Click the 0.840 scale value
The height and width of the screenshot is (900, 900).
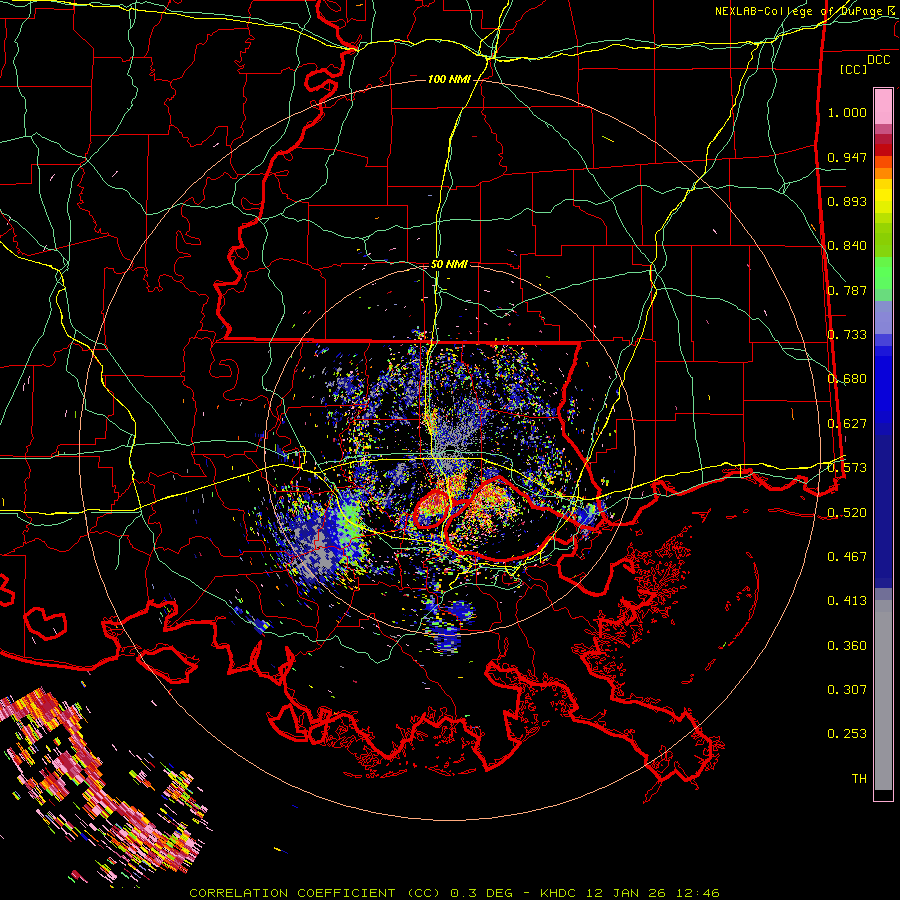pyautogui.click(x=847, y=246)
